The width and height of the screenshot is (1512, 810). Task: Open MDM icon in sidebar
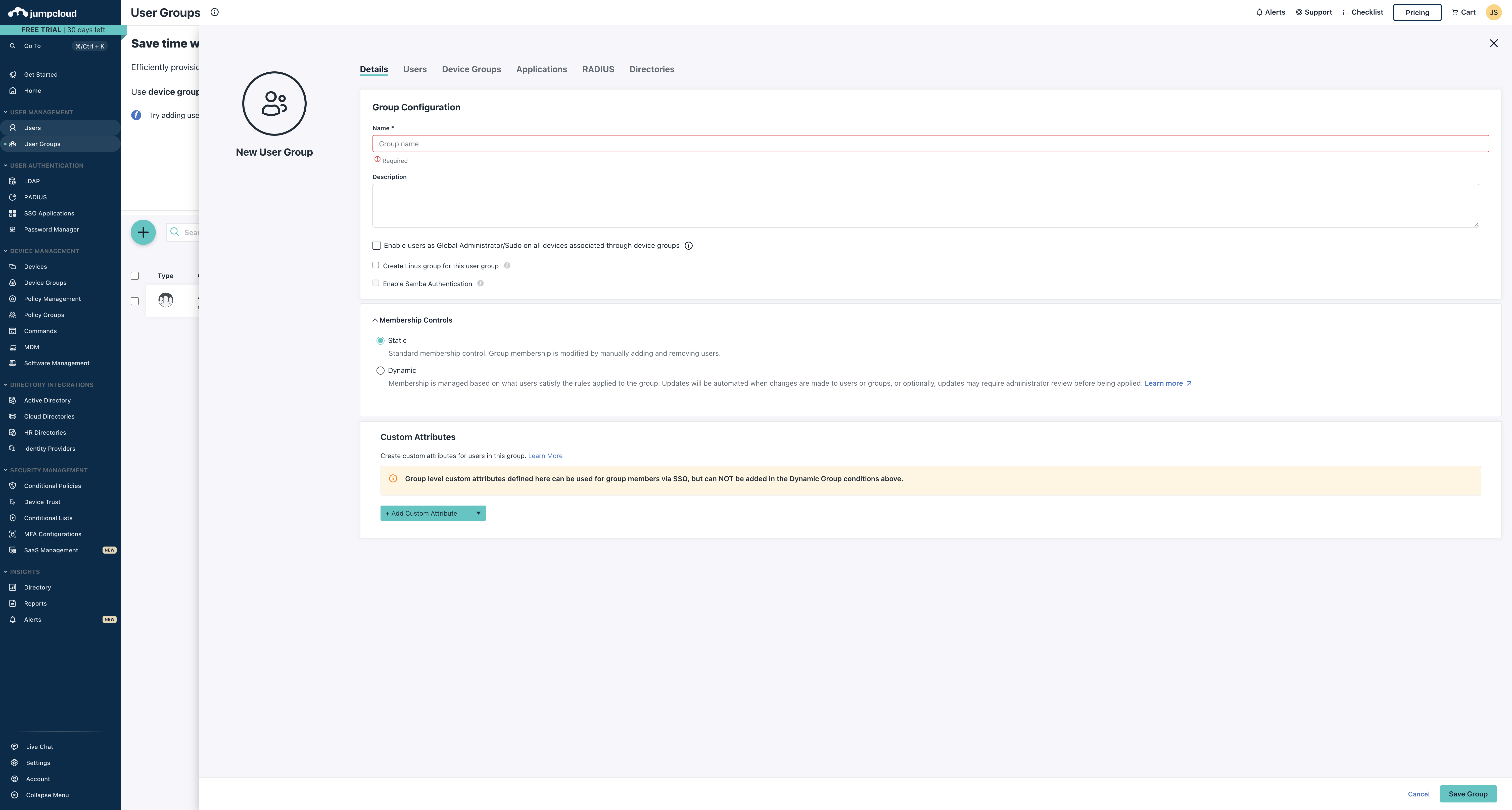click(12, 347)
